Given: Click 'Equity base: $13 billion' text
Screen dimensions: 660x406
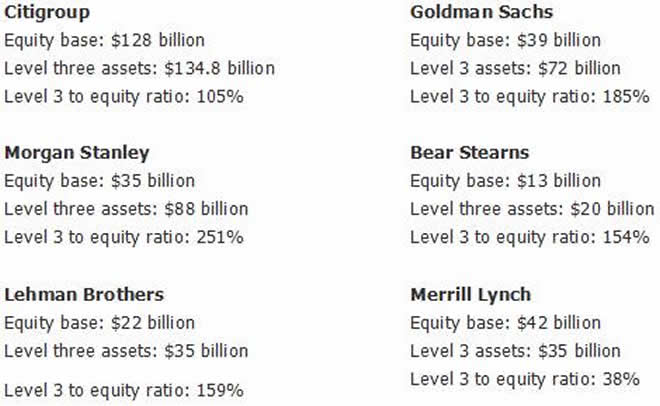Looking at the screenshot, I should click(505, 182).
